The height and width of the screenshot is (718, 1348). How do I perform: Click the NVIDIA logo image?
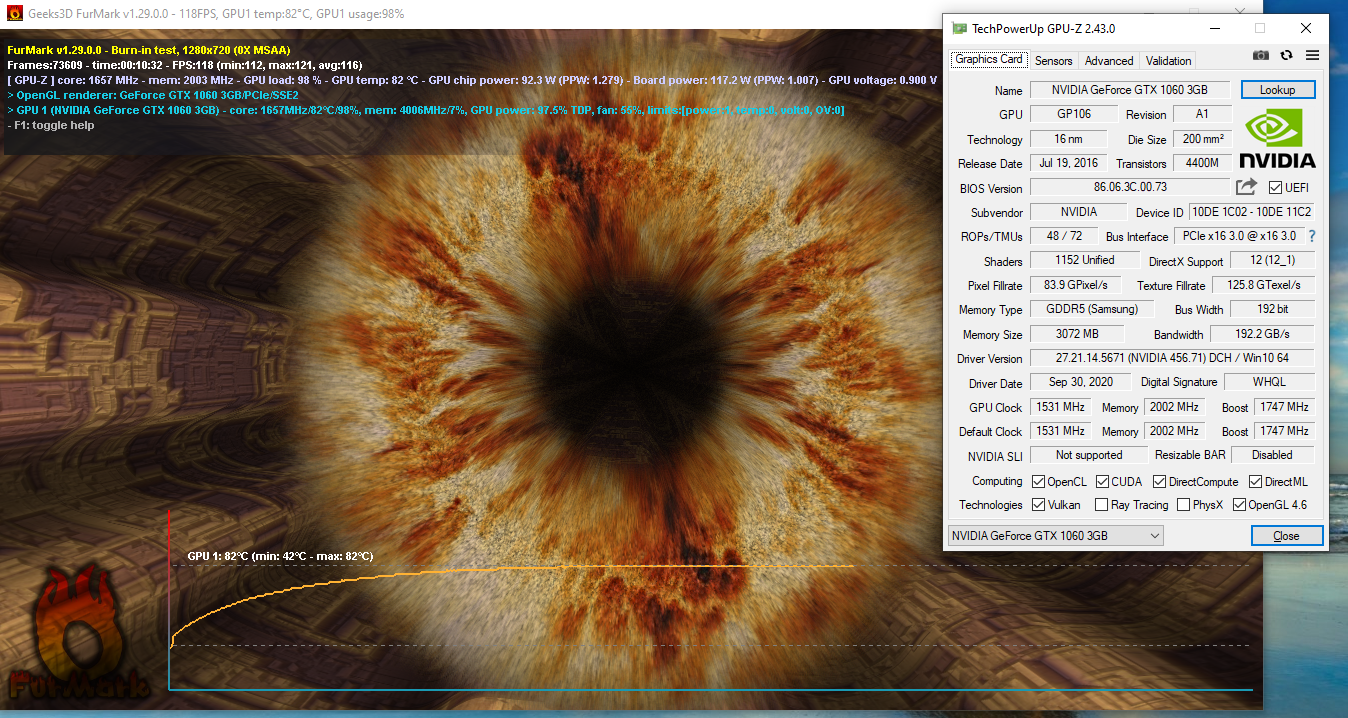pos(1277,139)
